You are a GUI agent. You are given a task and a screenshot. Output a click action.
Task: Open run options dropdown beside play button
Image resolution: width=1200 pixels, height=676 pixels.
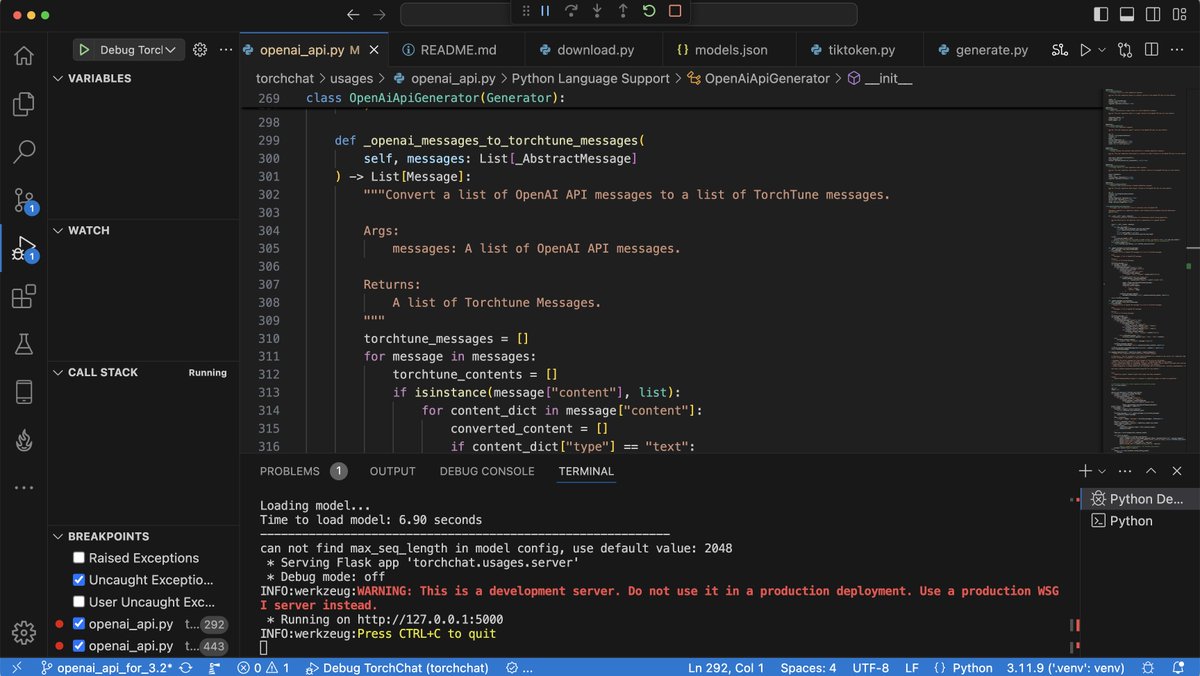coord(1102,50)
